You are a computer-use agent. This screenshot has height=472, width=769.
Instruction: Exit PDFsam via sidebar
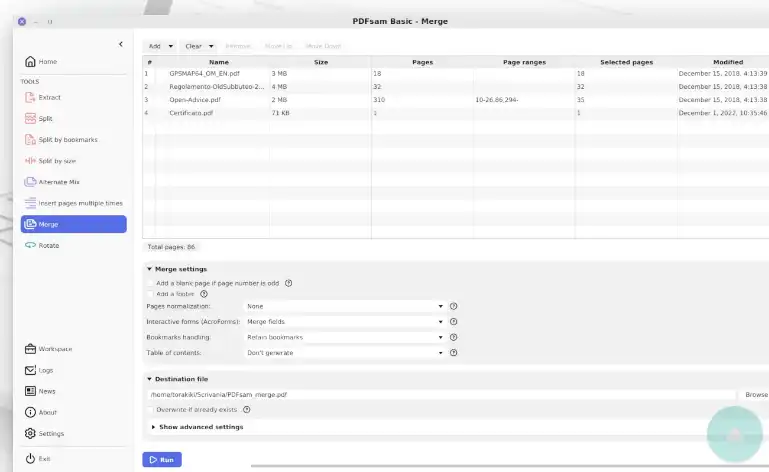point(74,459)
